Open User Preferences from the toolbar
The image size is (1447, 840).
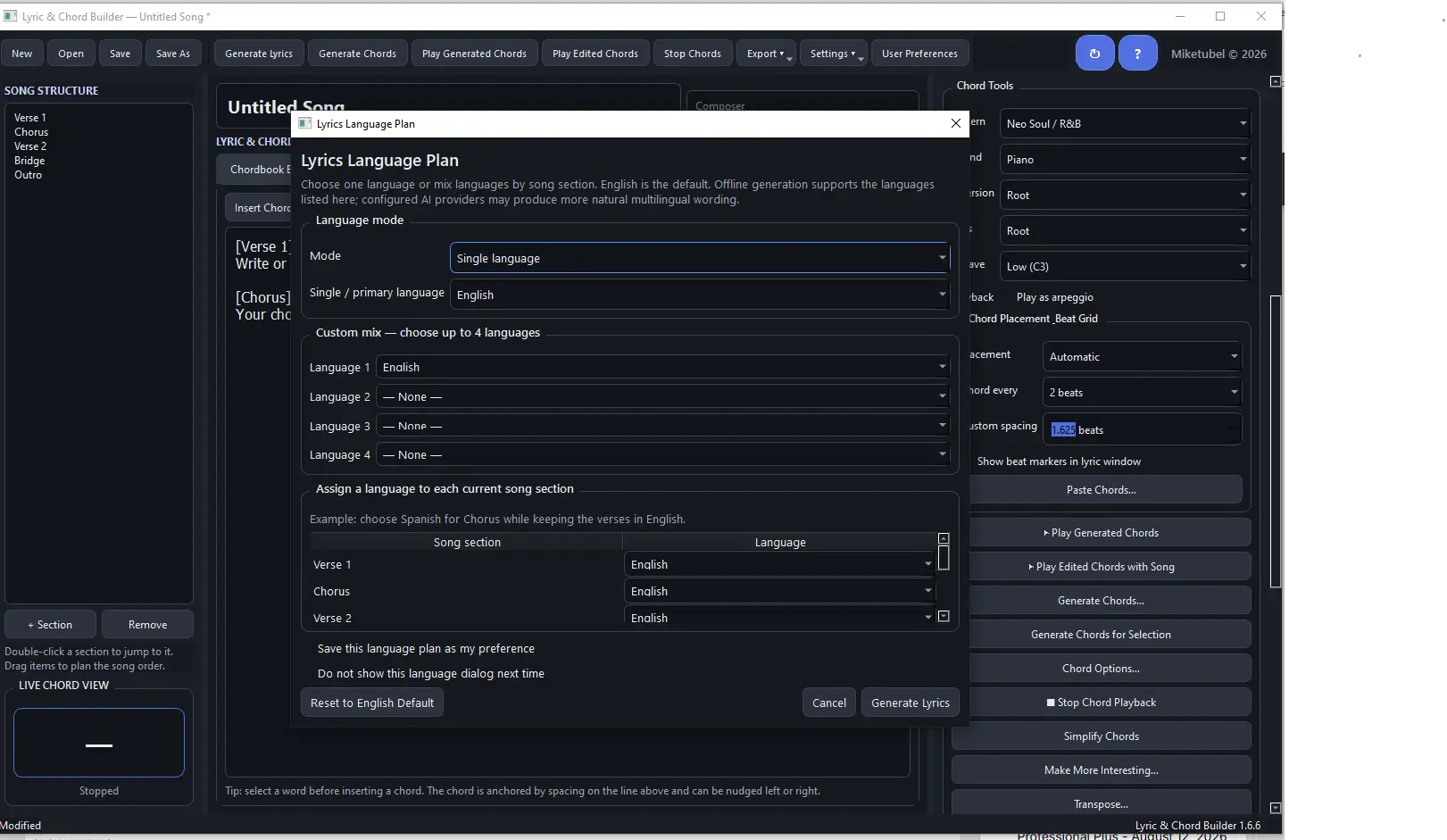(x=919, y=54)
